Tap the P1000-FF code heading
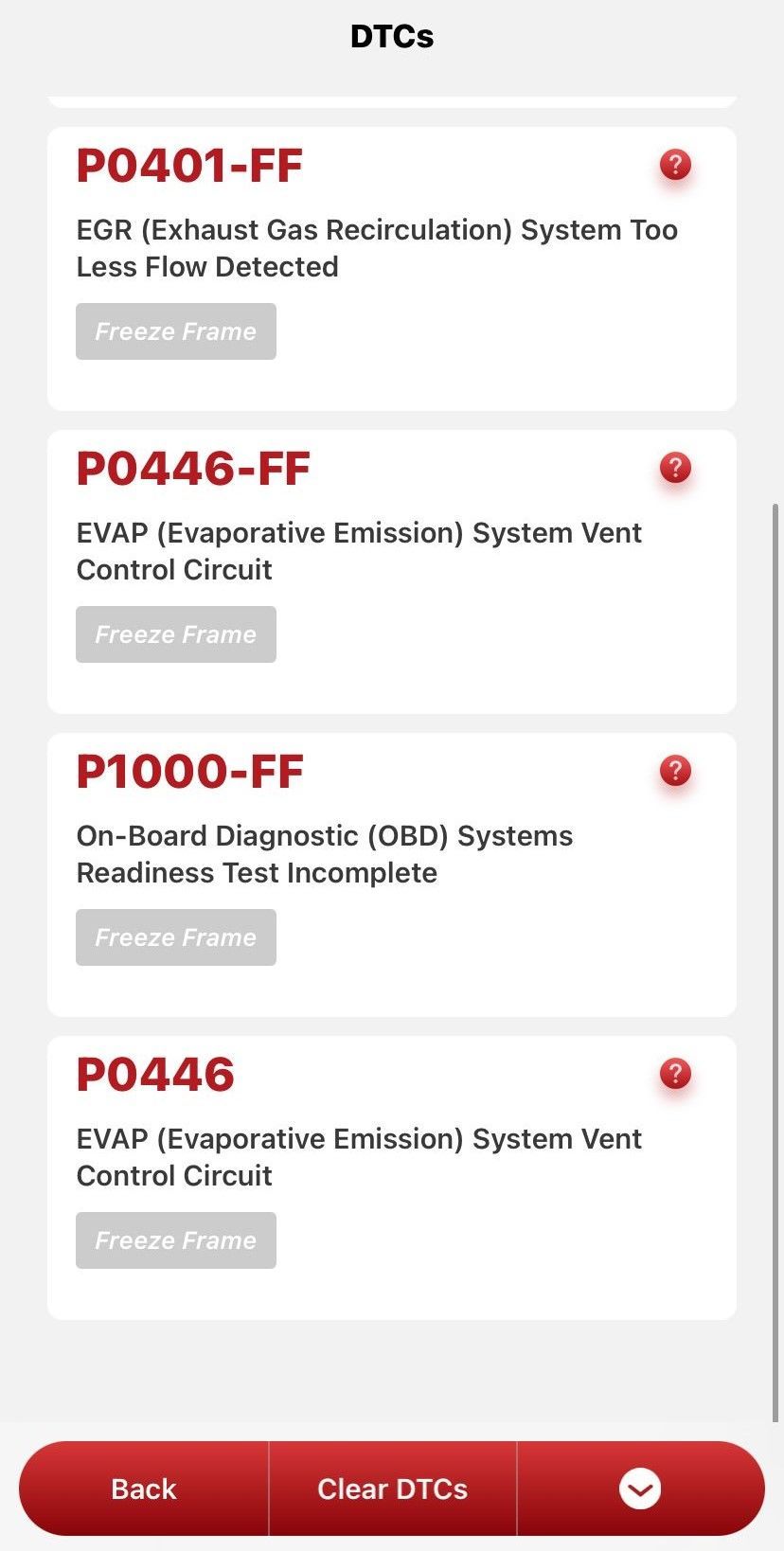The width and height of the screenshot is (784, 1551). [190, 772]
